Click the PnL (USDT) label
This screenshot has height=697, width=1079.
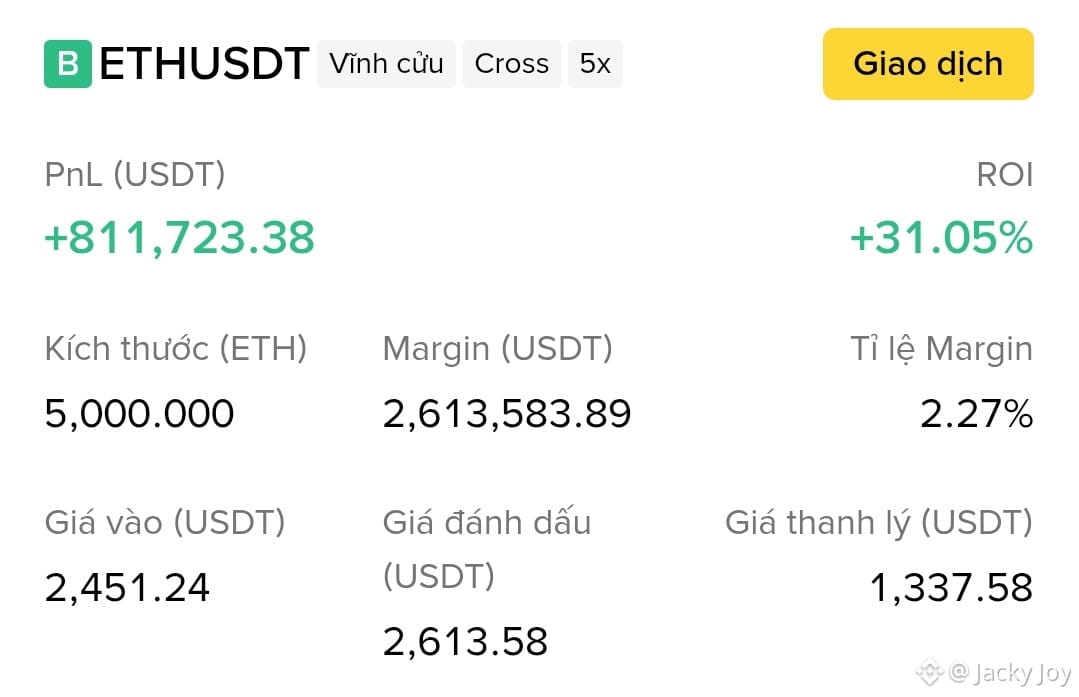135,174
